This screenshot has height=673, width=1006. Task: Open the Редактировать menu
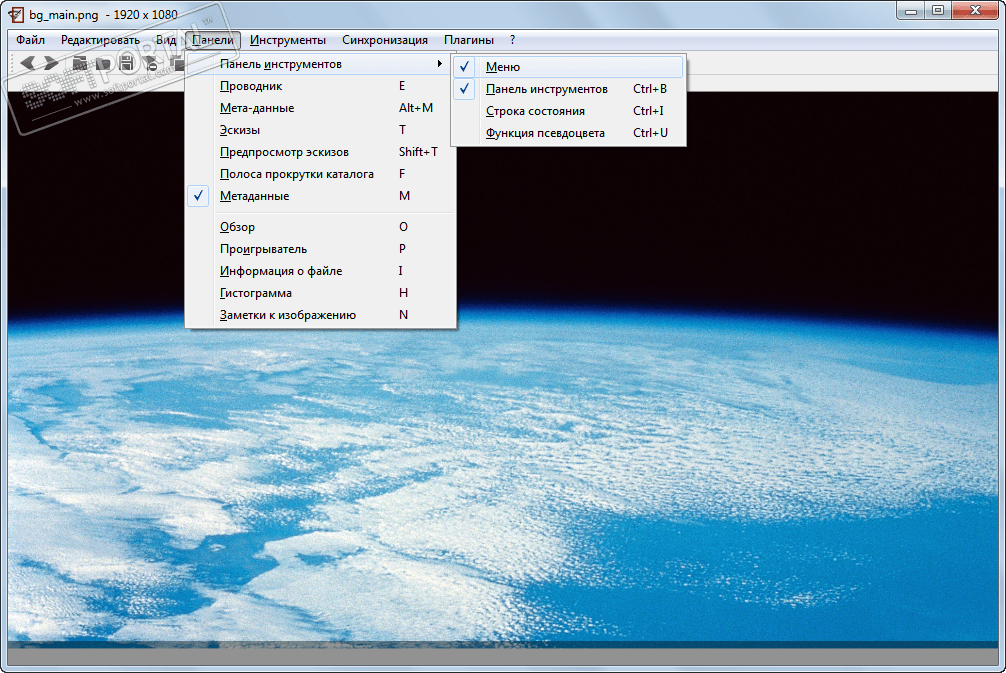[100, 40]
